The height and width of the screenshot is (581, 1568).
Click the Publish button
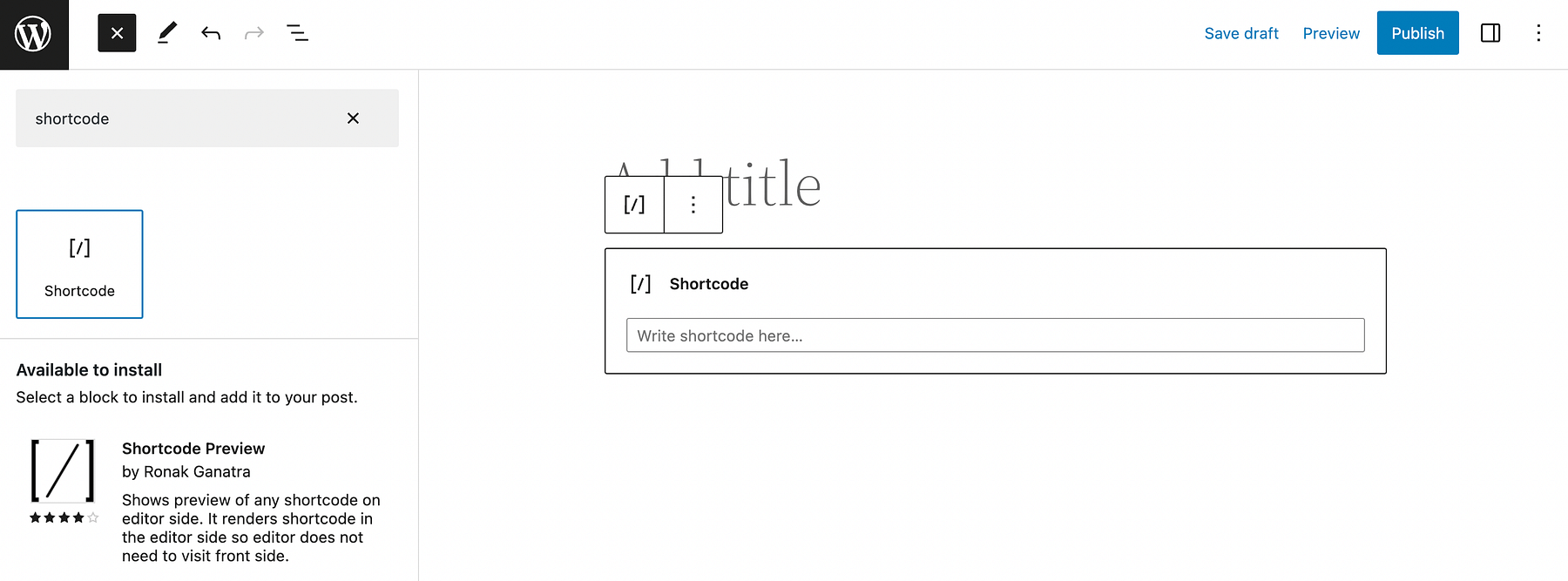point(1417,33)
